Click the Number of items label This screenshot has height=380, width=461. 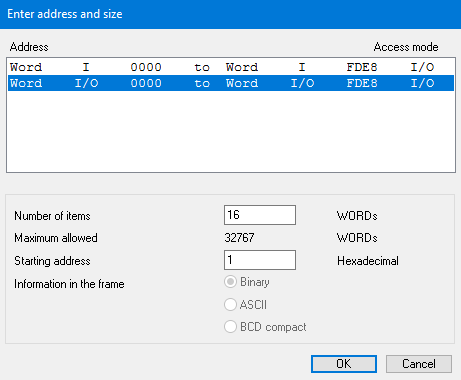(52, 216)
